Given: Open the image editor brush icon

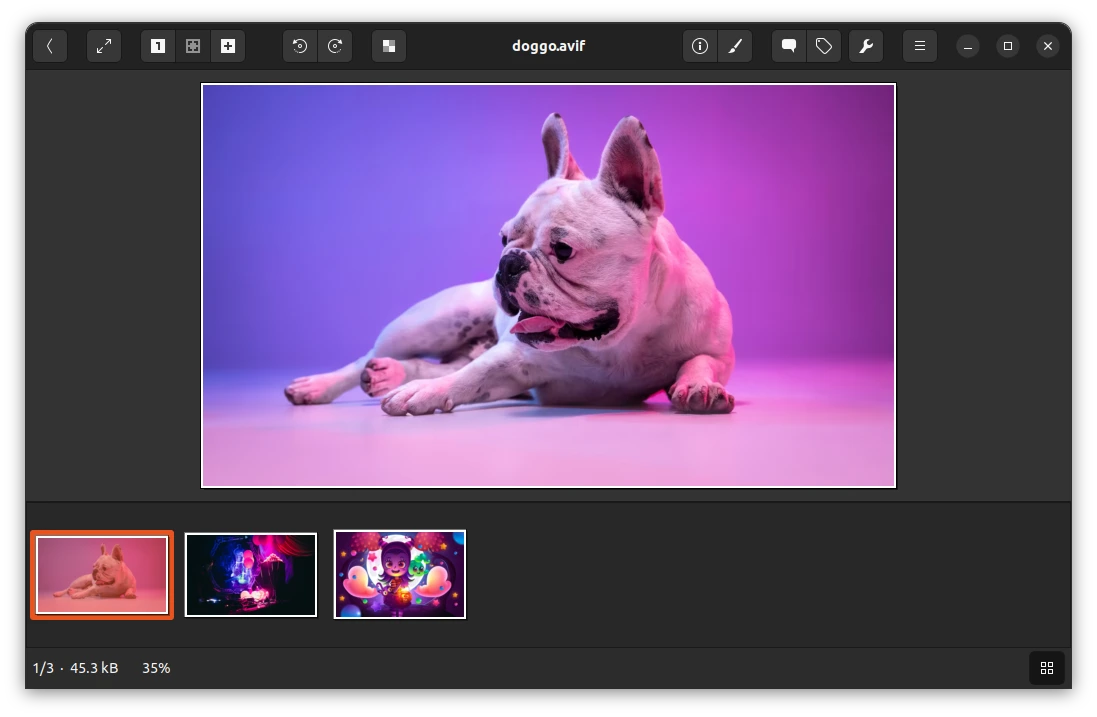Looking at the screenshot, I should (735, 46).
